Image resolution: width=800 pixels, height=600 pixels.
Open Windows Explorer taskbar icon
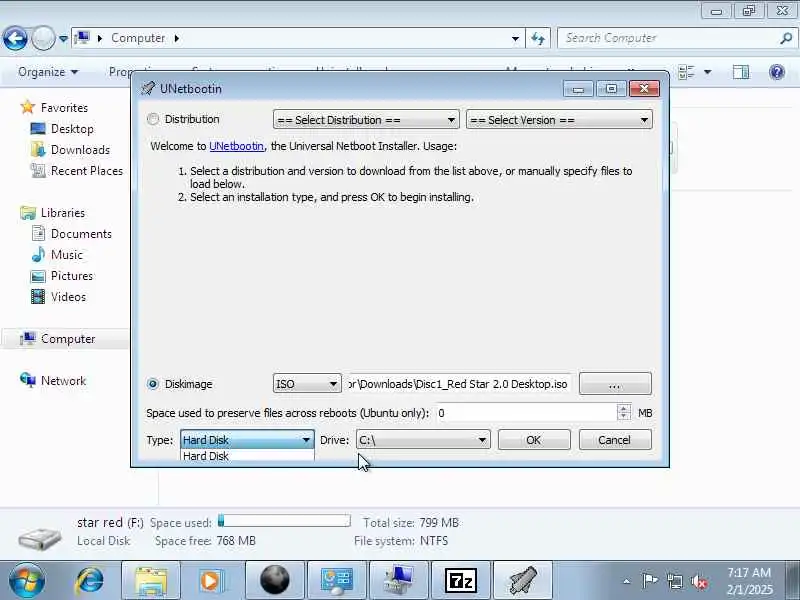151,580
